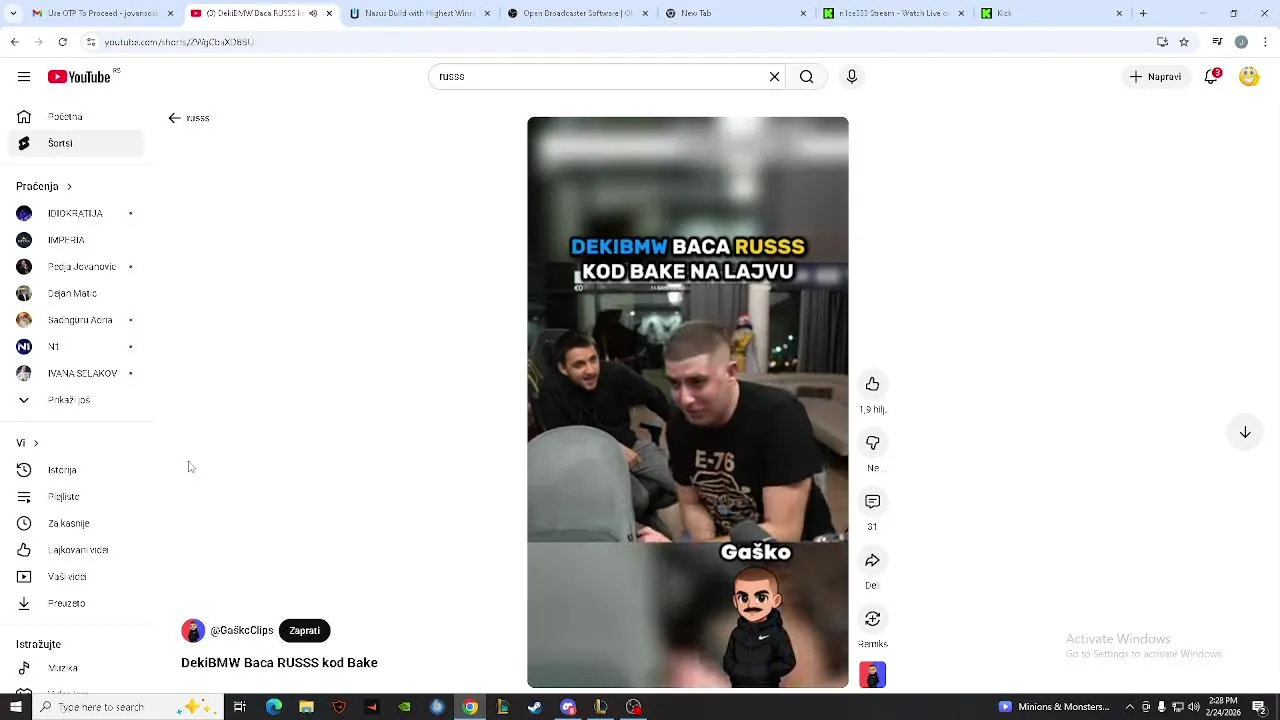Expand the Praćenja section chevron
The width and height of the screenshot is (1280, 720).
69,187
